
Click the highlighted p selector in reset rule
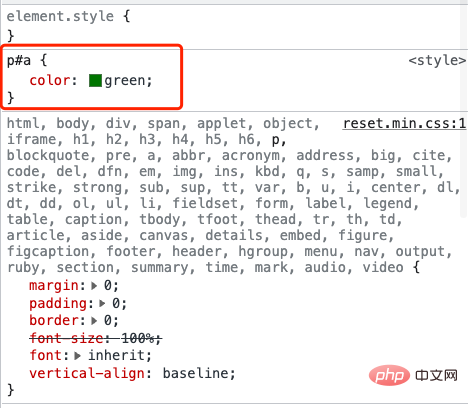[x=275, y=140]
